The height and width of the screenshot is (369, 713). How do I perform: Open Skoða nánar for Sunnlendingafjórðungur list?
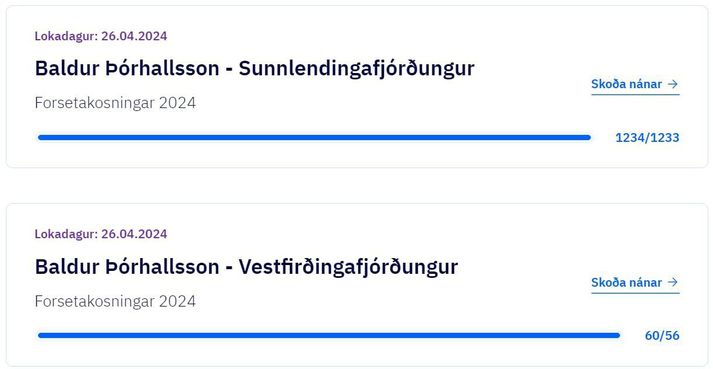coord(635,84)
